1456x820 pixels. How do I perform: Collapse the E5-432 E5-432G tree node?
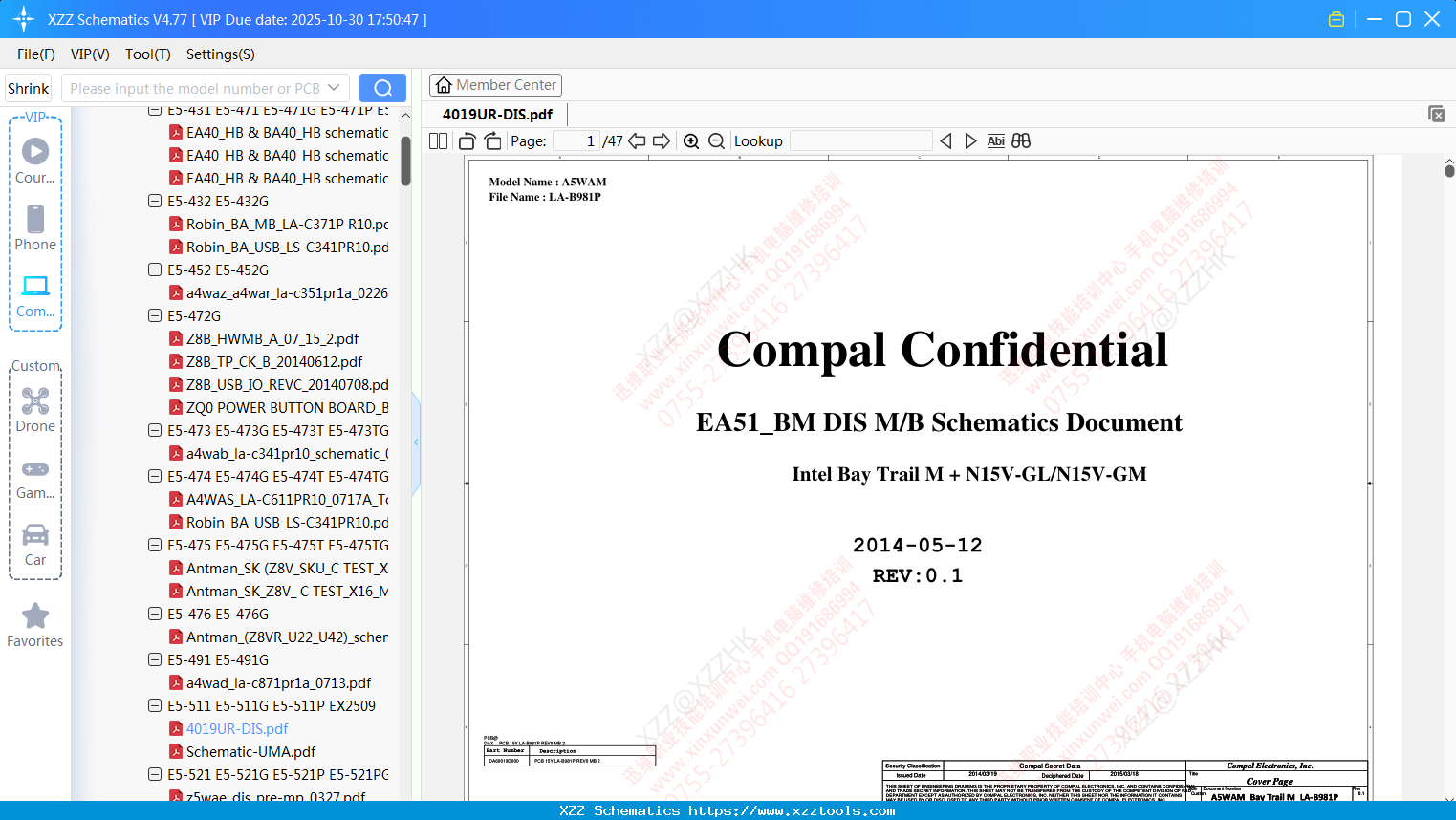(155, 201)
